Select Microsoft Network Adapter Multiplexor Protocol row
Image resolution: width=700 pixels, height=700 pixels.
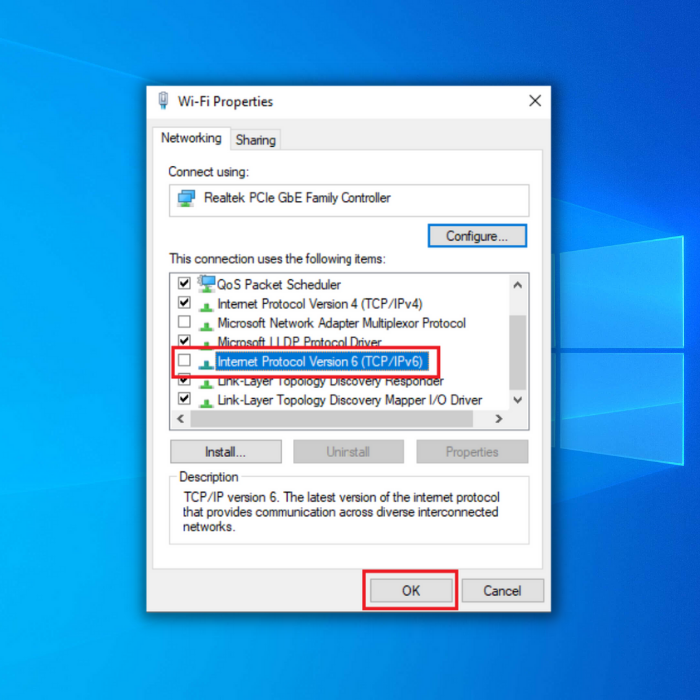click(x=342, y=323)
